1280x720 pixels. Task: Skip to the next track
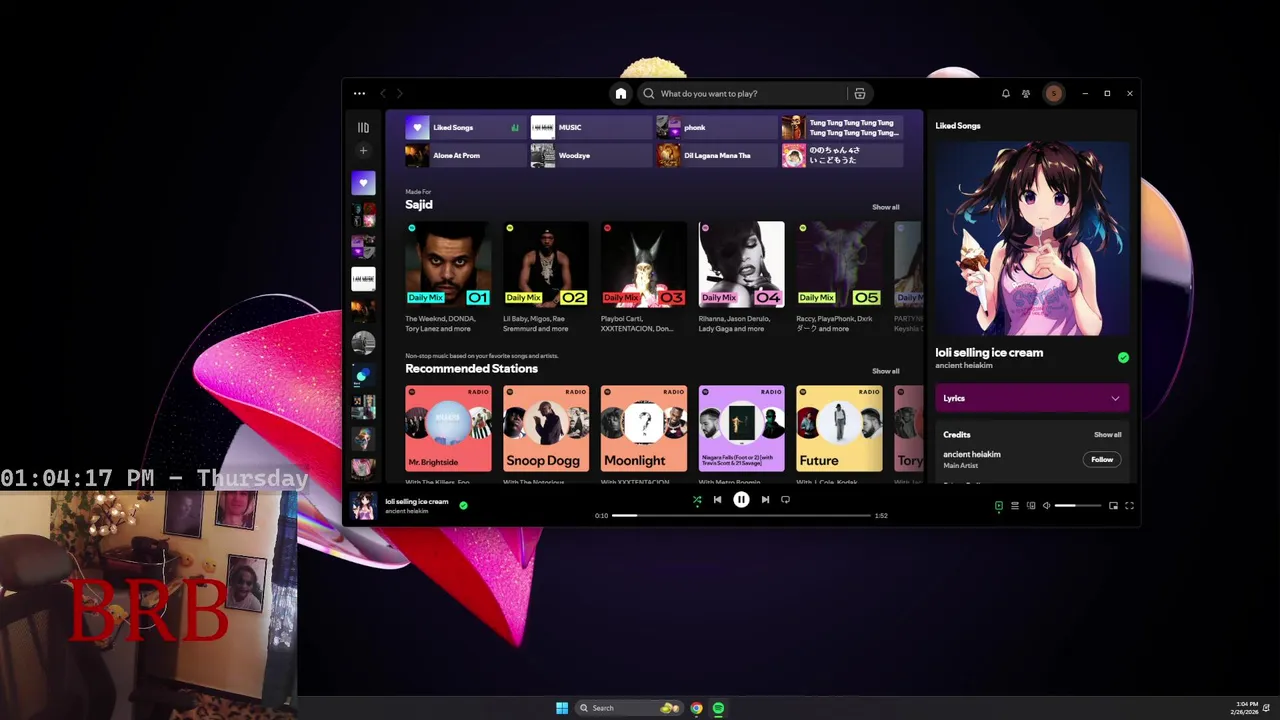click(765, 500)
